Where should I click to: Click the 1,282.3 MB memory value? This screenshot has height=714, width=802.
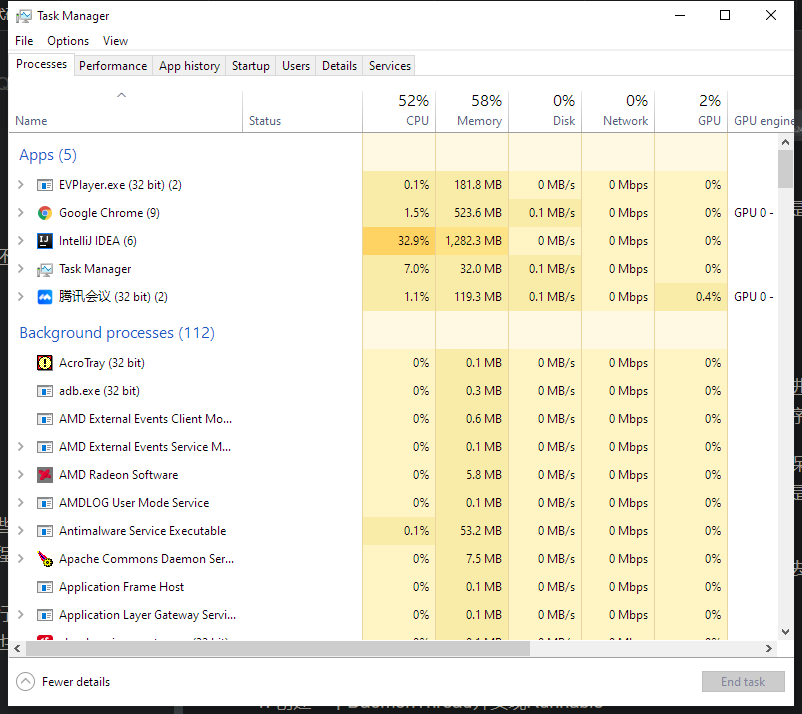tap(474, 241)
